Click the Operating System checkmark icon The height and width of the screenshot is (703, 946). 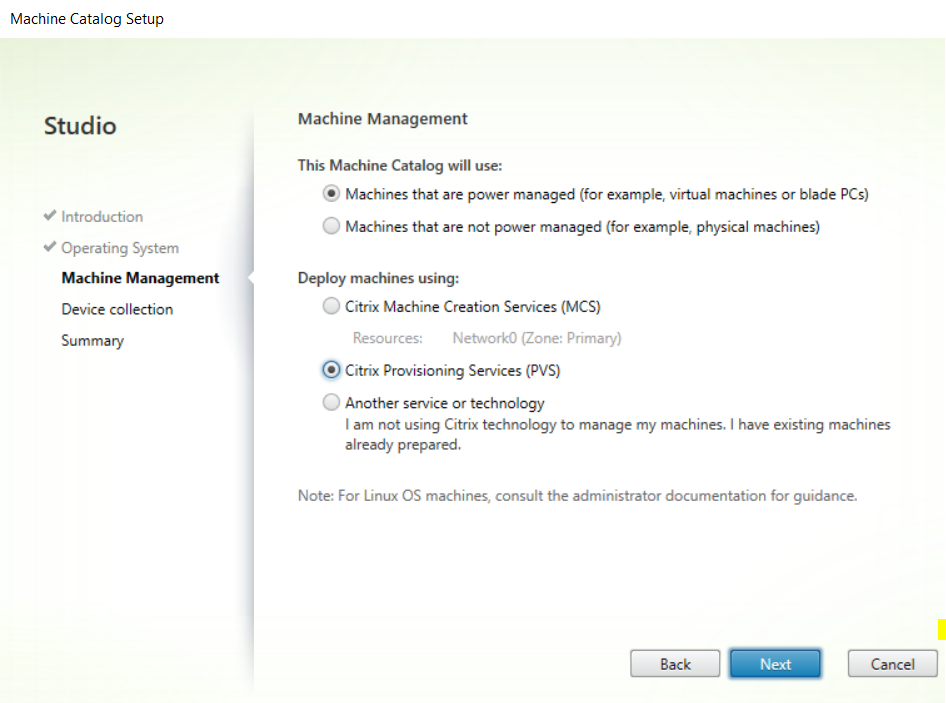coord(50,247)
